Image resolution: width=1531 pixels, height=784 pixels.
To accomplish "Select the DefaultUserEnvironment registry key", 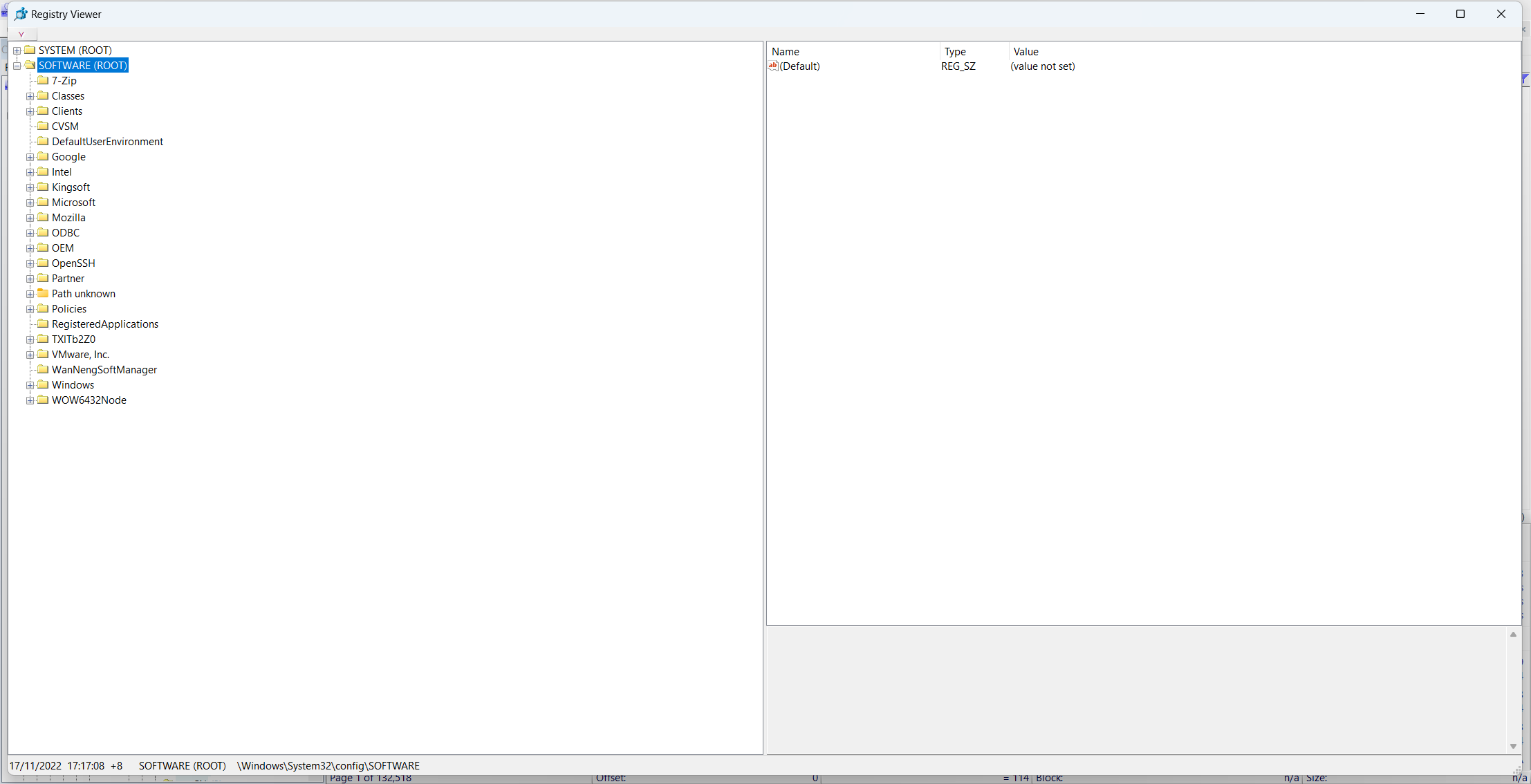I will pos(107,141).
